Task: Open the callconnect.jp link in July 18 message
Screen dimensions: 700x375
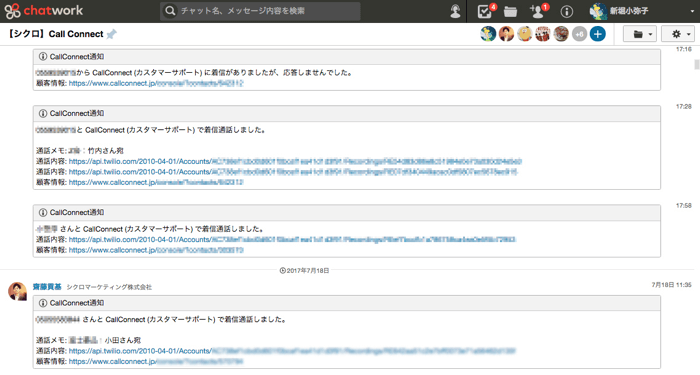Action: 156,362
